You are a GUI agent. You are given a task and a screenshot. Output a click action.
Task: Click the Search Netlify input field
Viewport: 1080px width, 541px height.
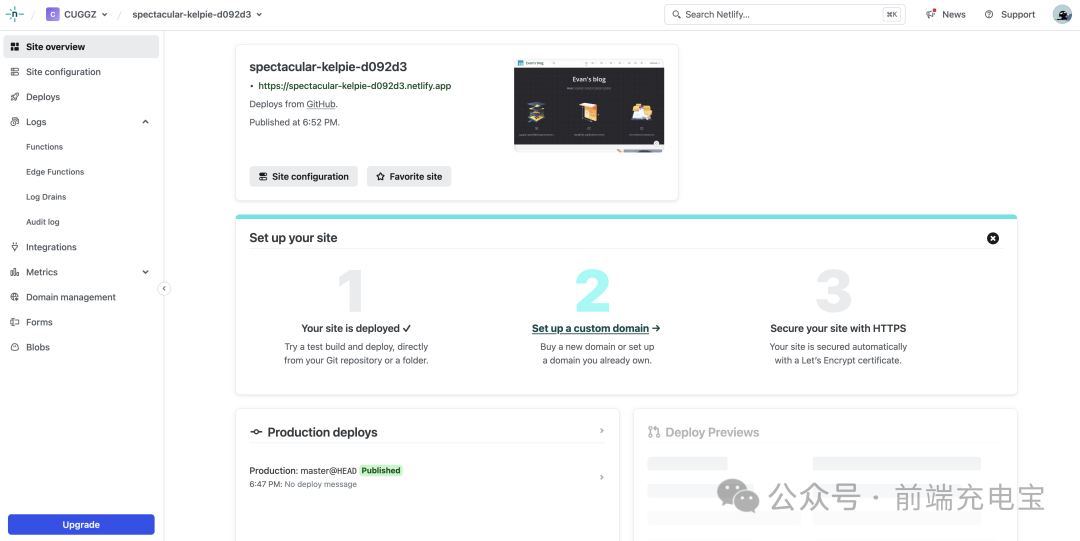pos(785,14)
